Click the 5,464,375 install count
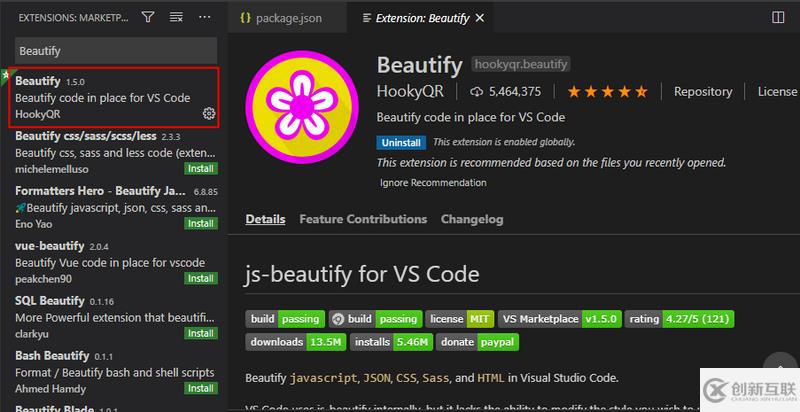This screenshot has width=800, height=412. [x=515, y=92]
